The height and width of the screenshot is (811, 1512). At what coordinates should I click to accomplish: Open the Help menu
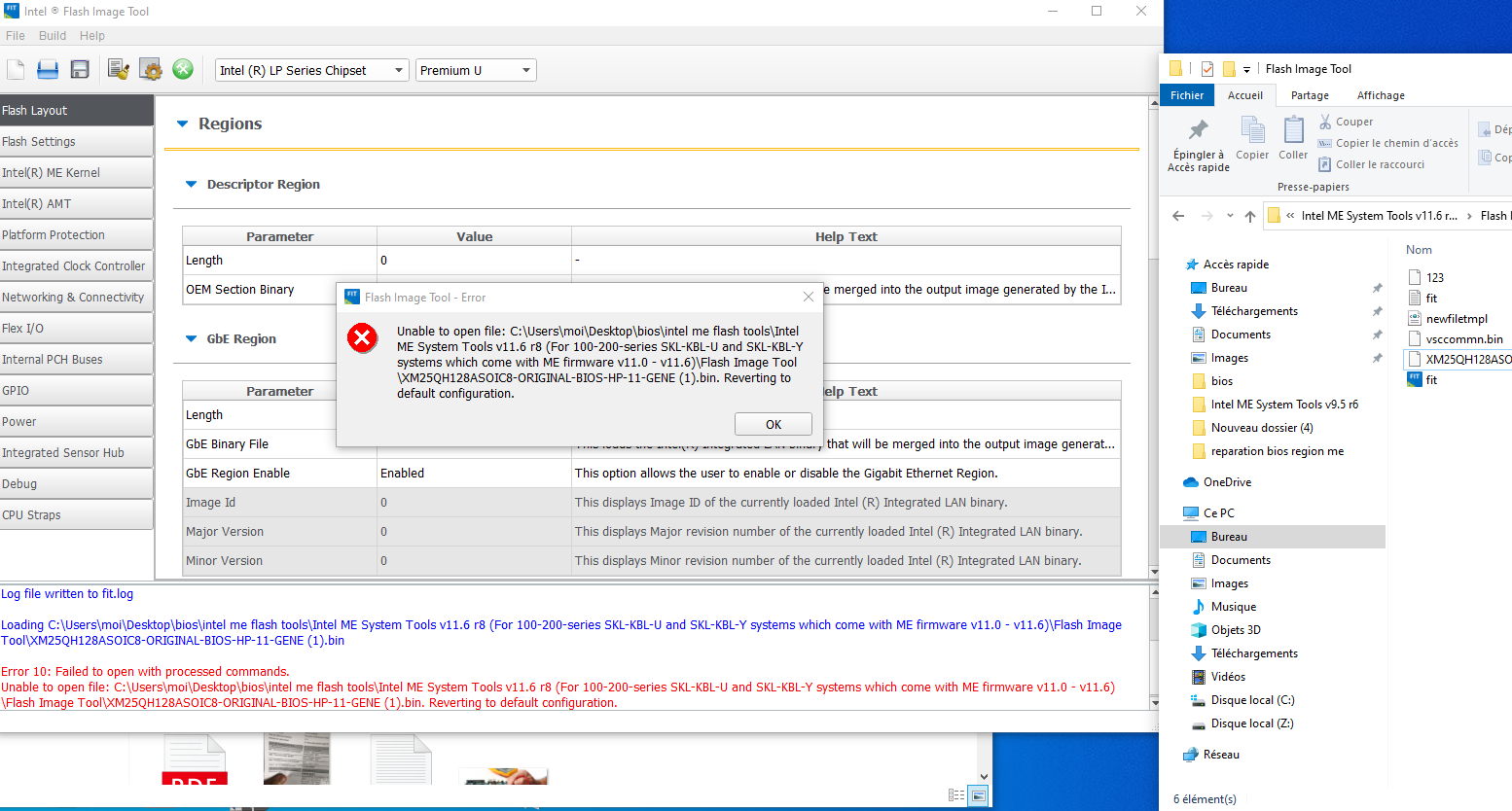92,36
